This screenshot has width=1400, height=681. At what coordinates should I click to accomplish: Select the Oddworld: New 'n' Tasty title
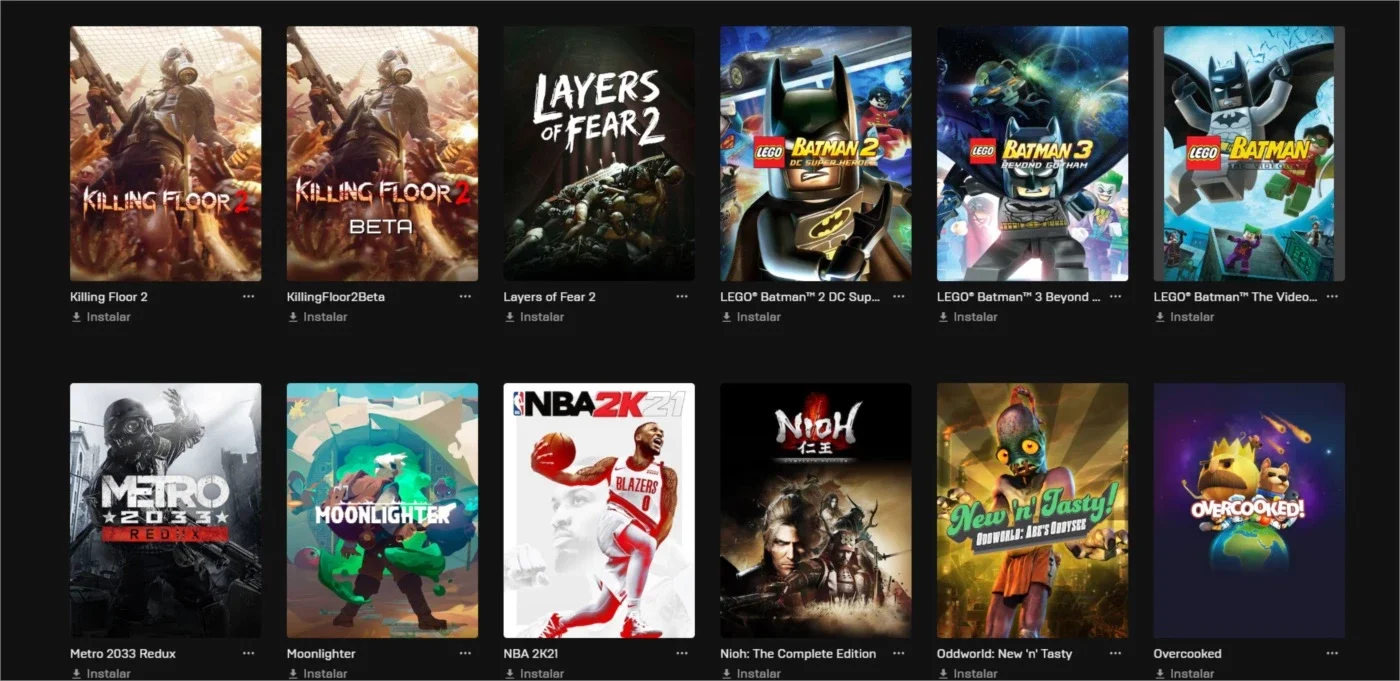[1004, 654]
